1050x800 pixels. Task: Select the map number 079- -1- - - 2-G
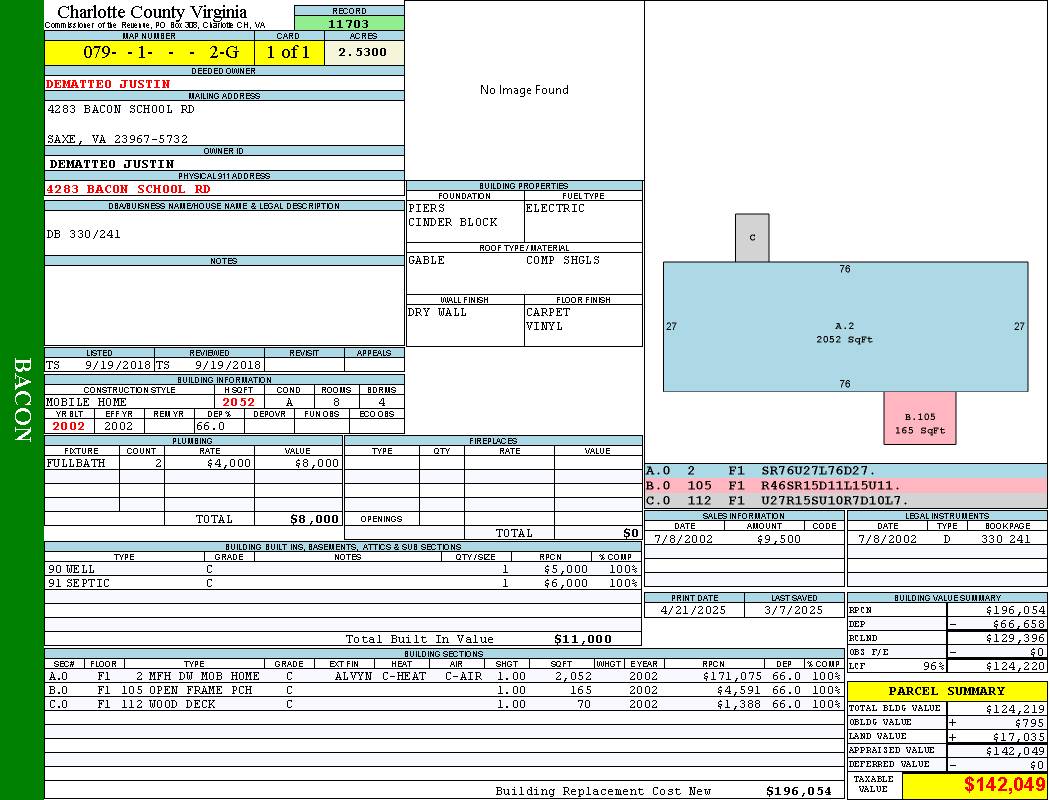coord(161,52)
